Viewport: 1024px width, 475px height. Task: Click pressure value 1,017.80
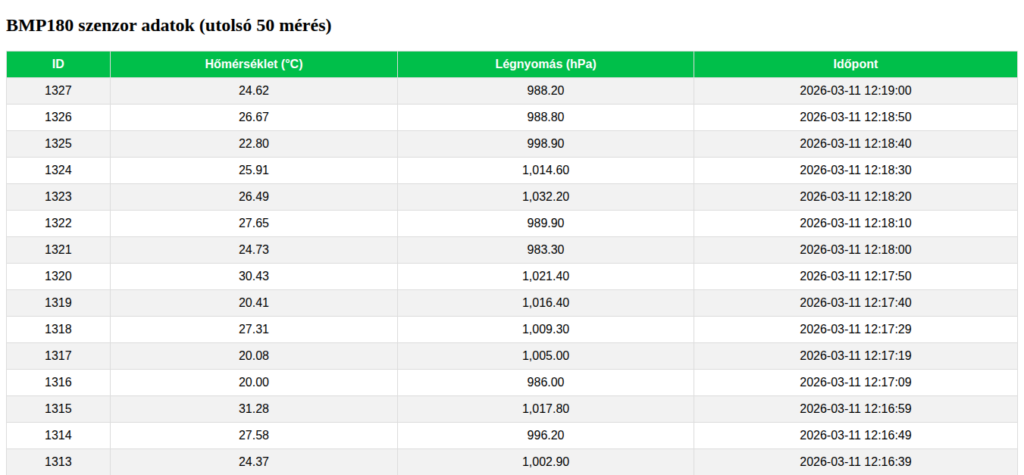pyautogui.click(x=545, y=408)
